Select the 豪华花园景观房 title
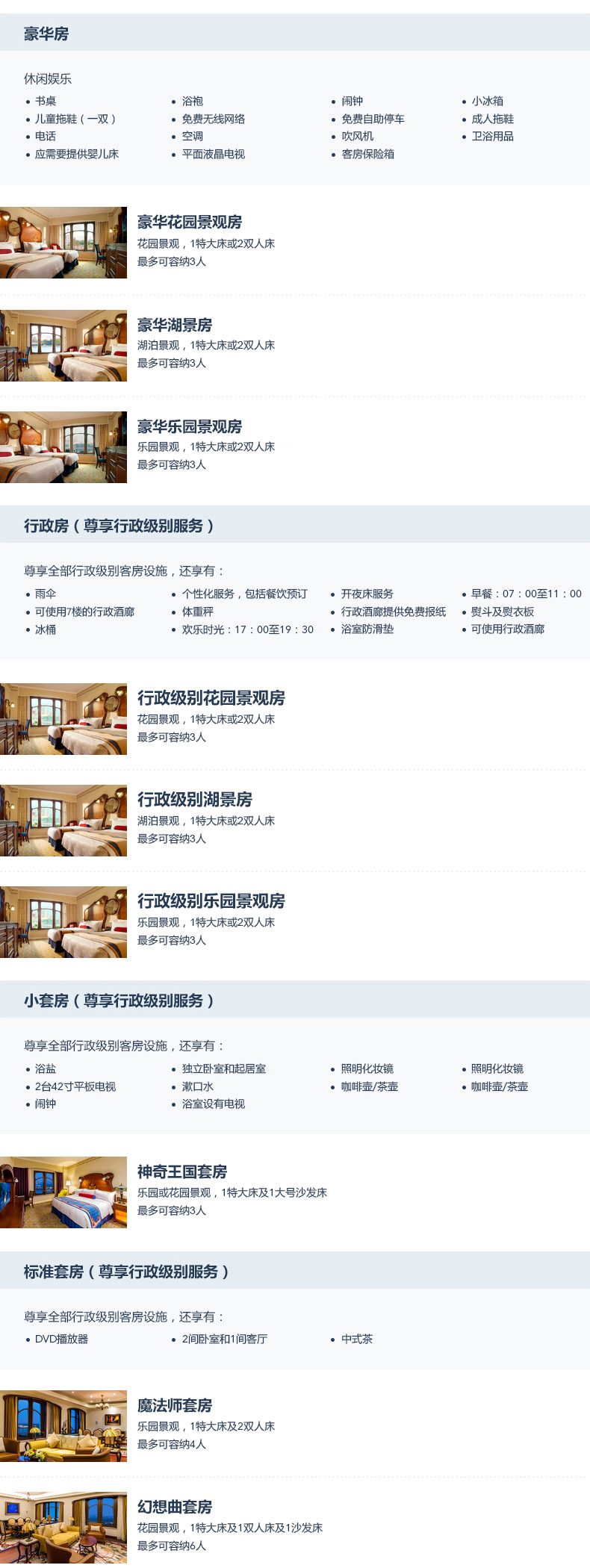Screen dimensions: 590x1568 coord(190,222)
